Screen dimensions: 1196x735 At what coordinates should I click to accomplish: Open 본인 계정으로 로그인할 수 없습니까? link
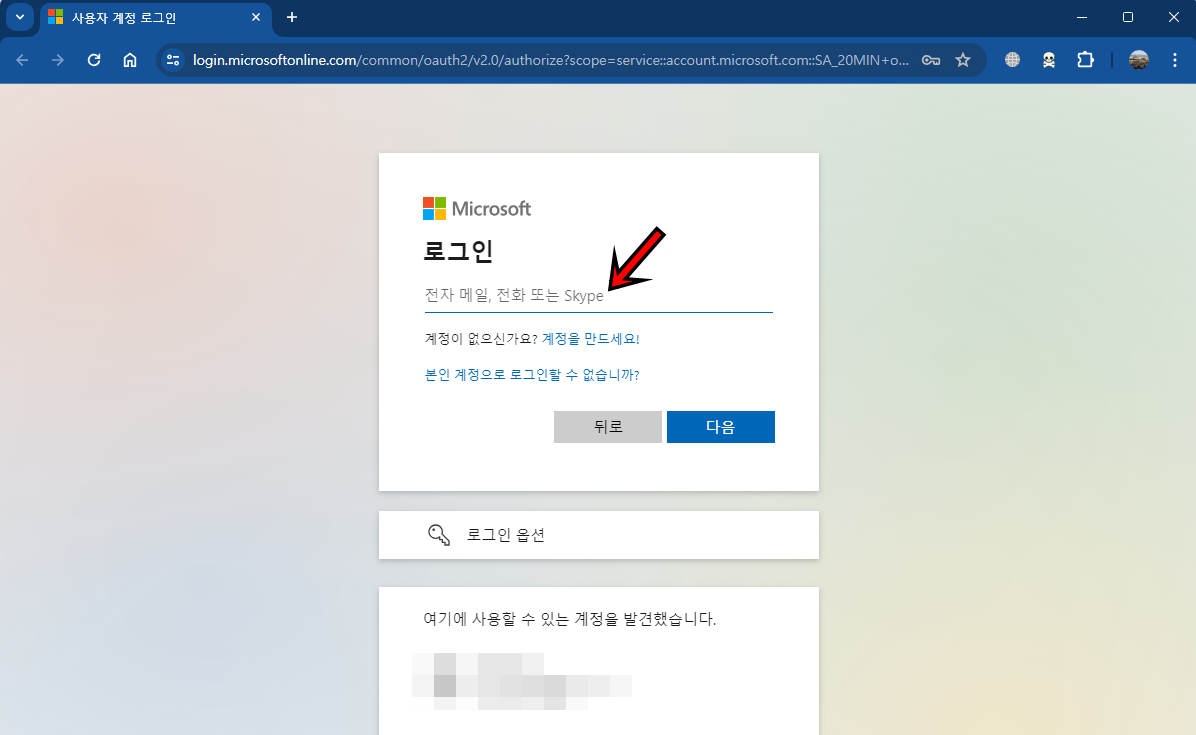point(532,375)
